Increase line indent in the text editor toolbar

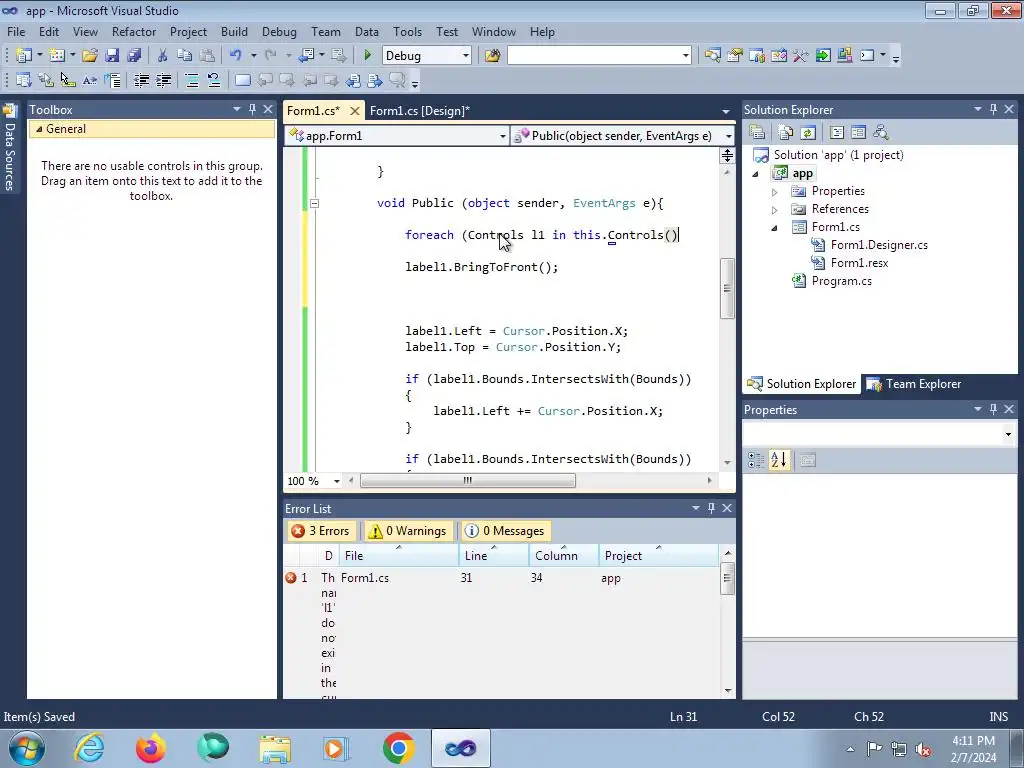163,80
